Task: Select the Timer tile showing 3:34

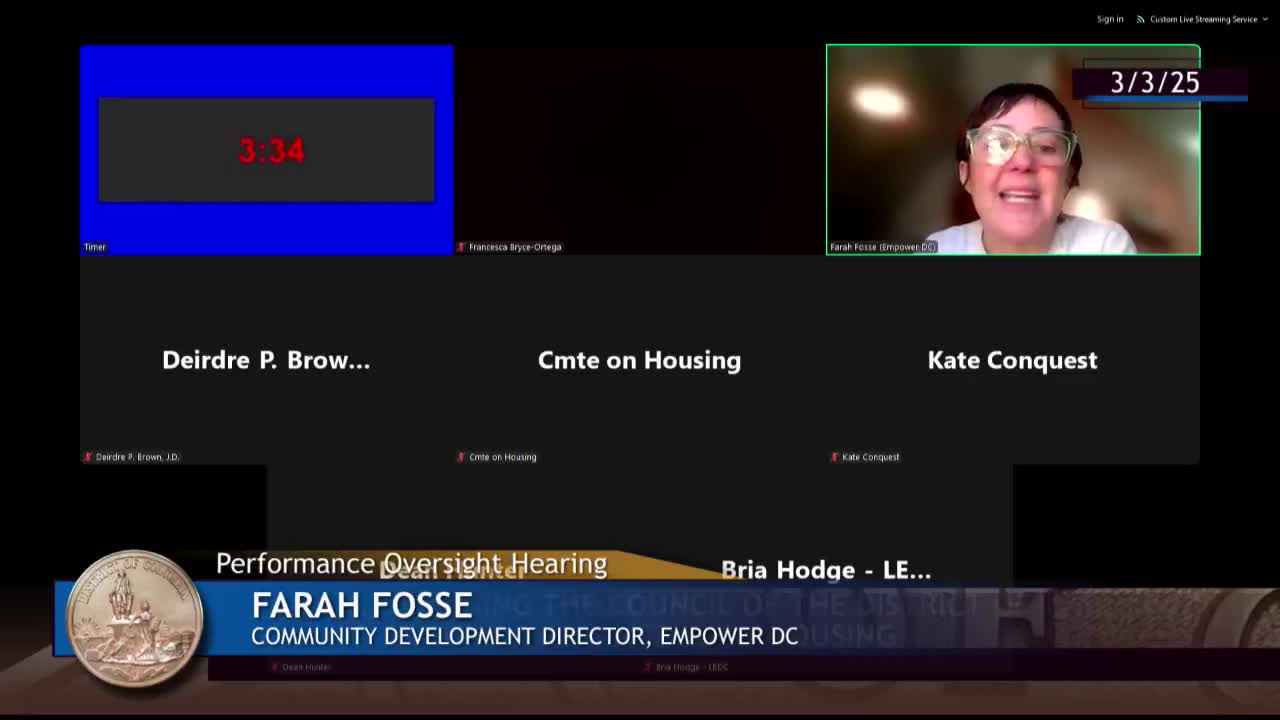Action: [x=267, y=150]
